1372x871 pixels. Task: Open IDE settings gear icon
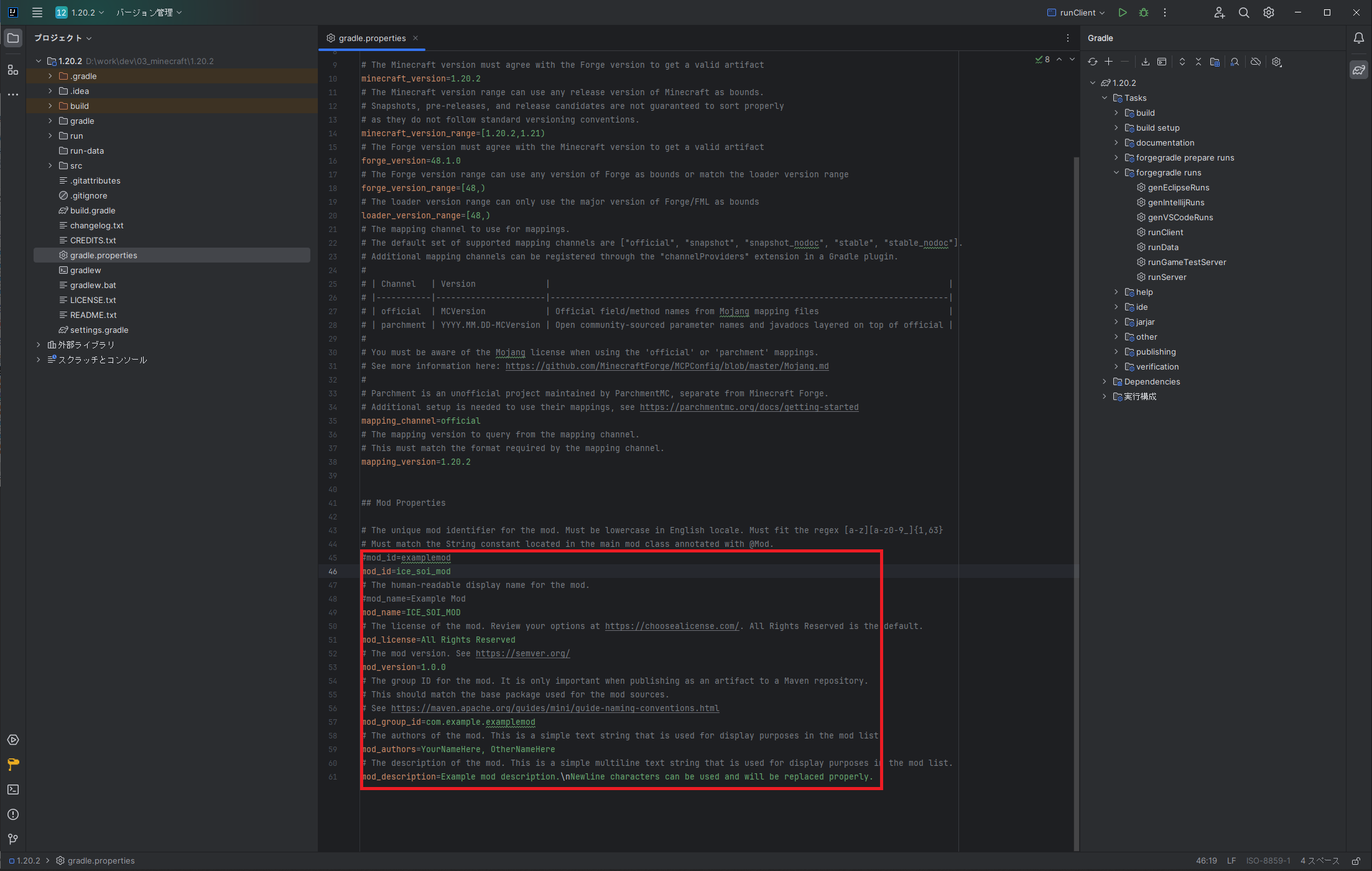(x=1269, y=12)
